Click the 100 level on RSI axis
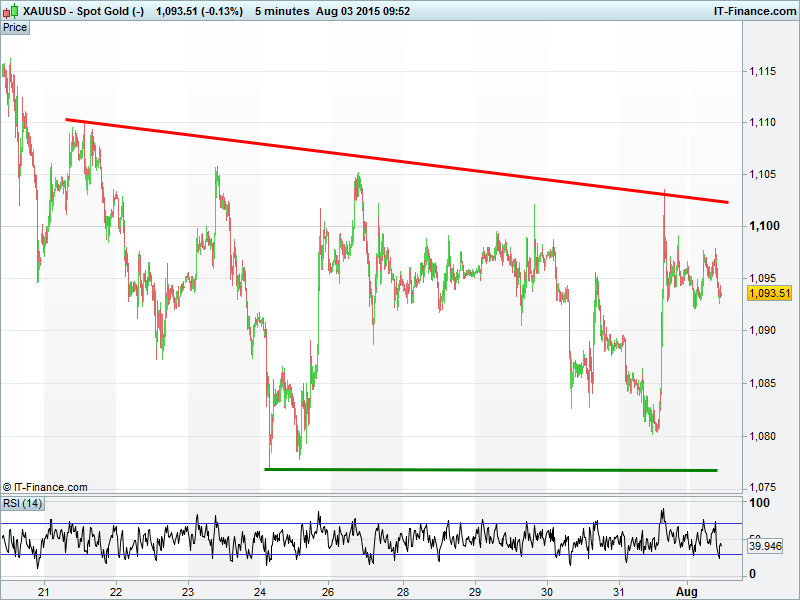 [x=760, y=503]
